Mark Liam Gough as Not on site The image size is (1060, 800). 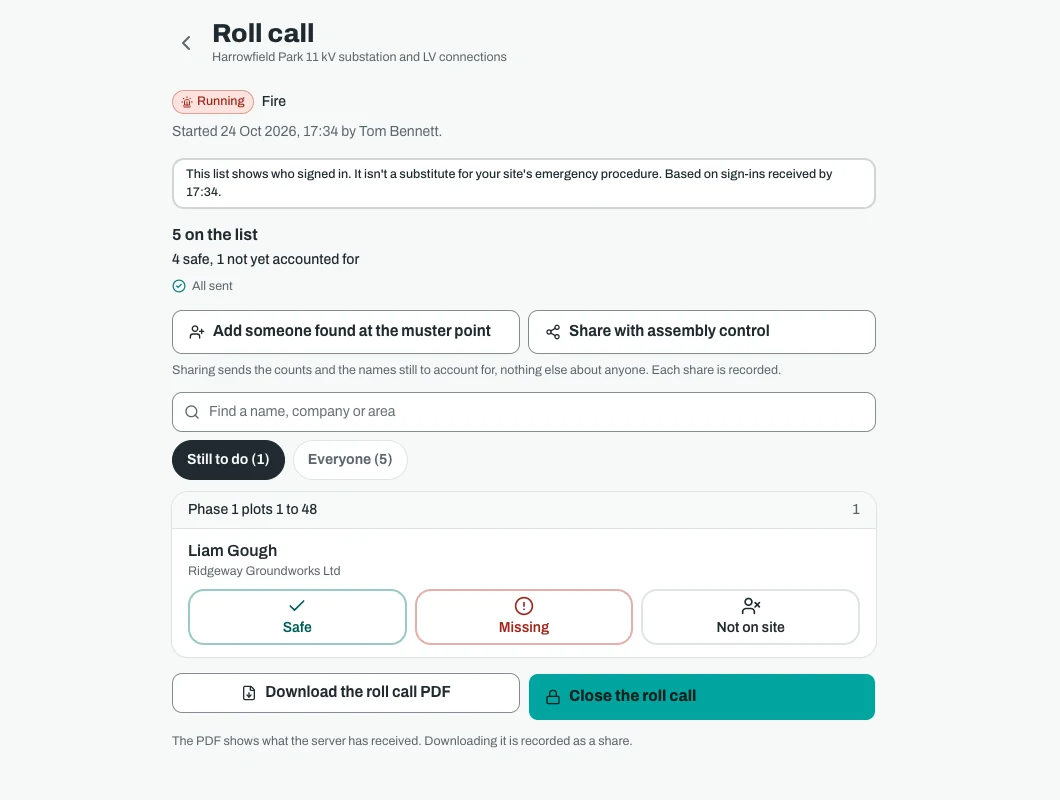tap(750, 617)
